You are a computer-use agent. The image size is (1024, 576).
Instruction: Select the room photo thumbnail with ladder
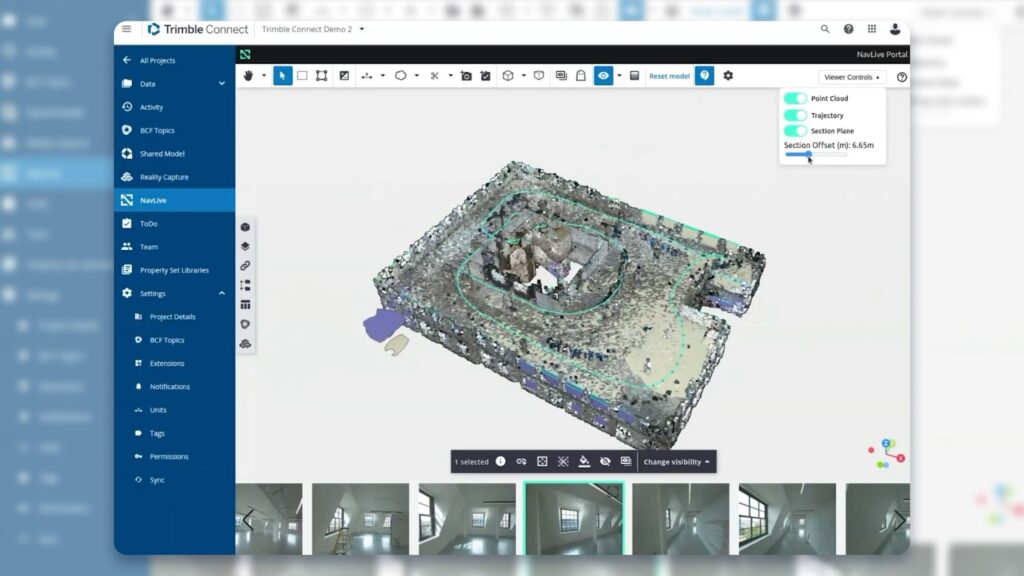pyautogui.click(x=360, y=518)
